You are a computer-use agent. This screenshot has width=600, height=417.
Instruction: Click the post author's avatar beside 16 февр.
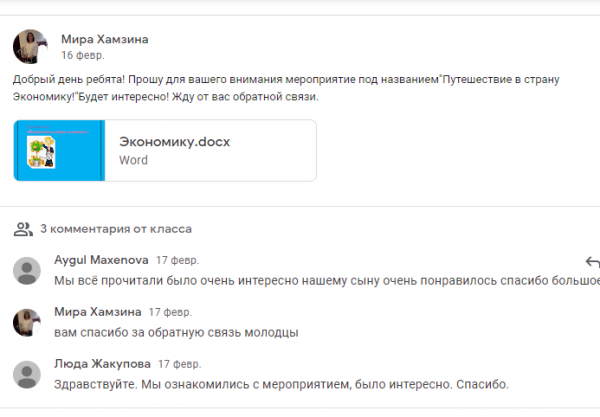[27, 46]
